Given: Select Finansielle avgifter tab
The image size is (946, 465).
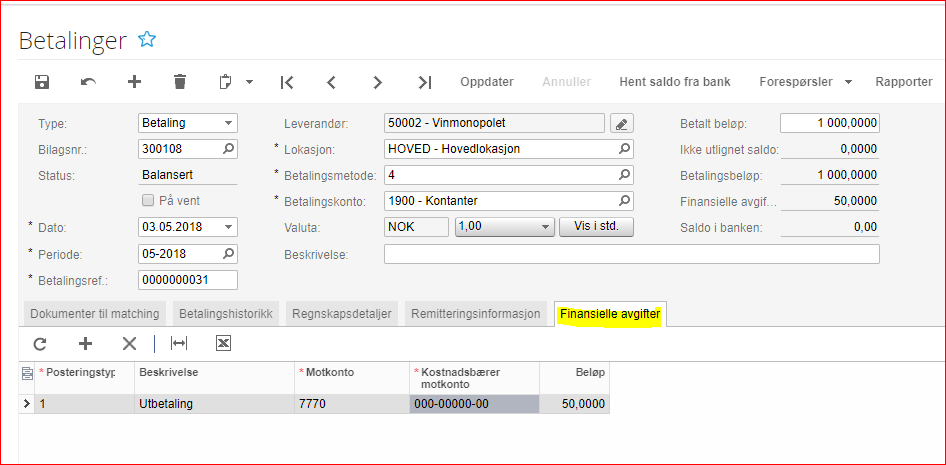Looking at the screenshot, I should [610, 314].
